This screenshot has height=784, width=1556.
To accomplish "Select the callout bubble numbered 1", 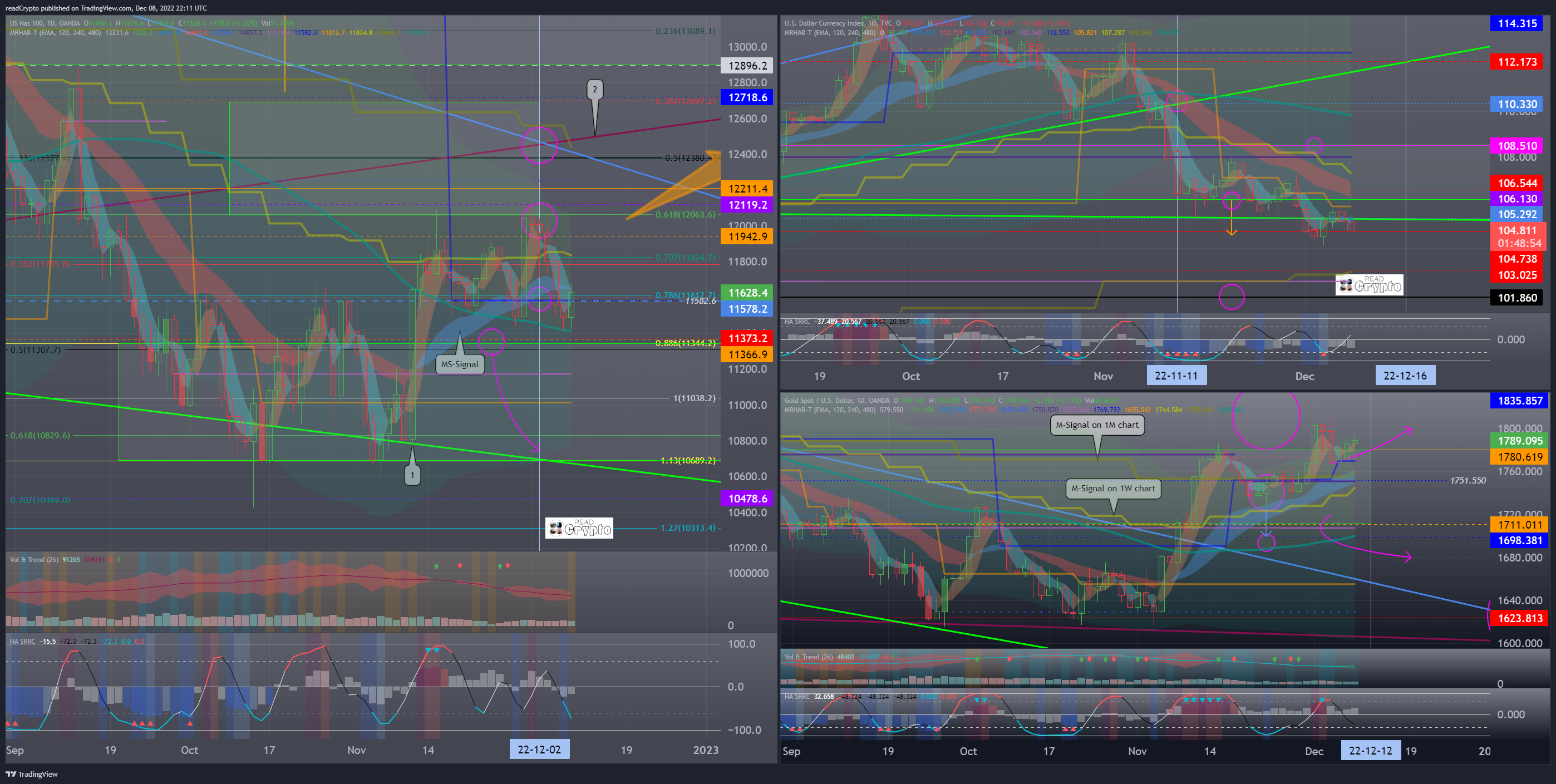I will tap(412, 475).
